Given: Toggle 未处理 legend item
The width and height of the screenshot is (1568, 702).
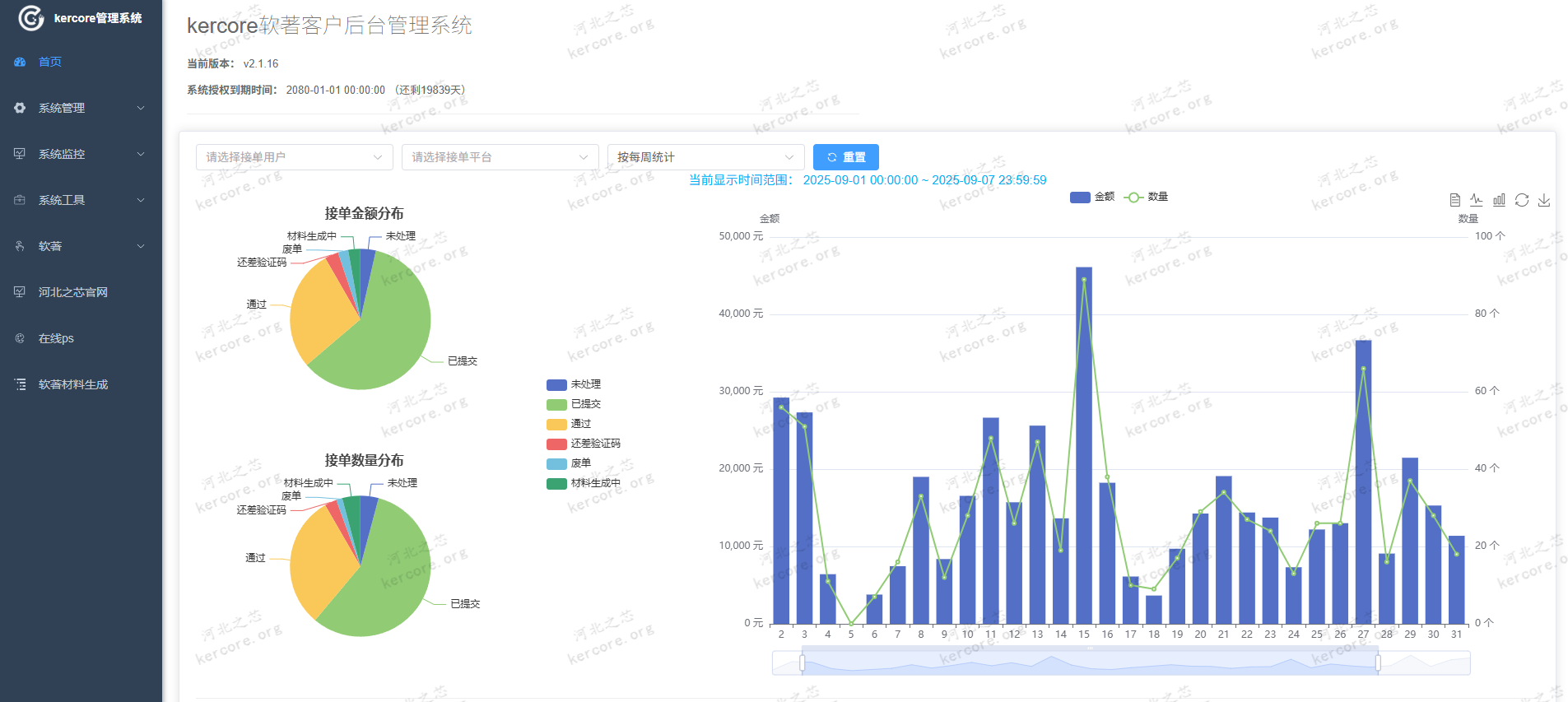Looking at the screenshot, I should click(x=574, y=384).
